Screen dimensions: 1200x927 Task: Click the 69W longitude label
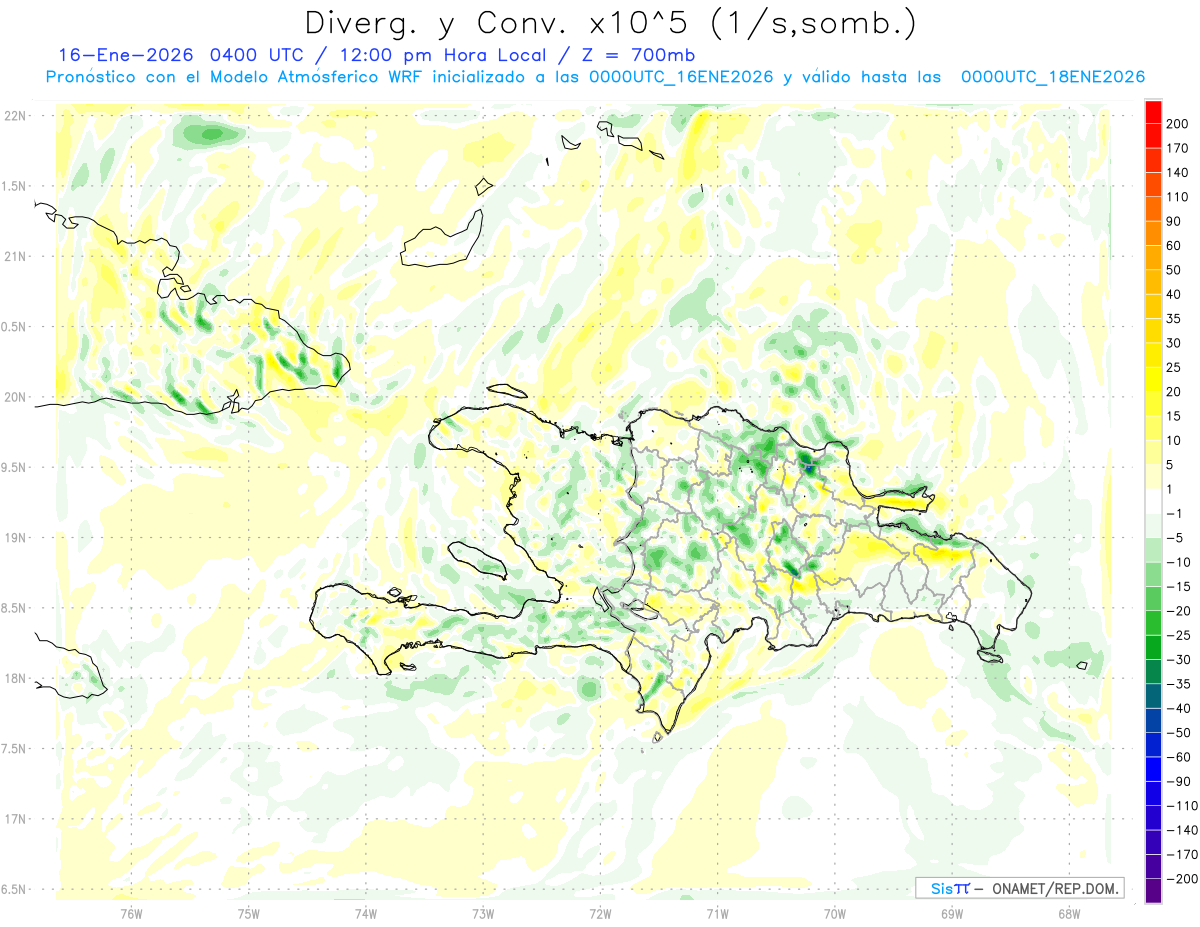click(x=951, y=913)
